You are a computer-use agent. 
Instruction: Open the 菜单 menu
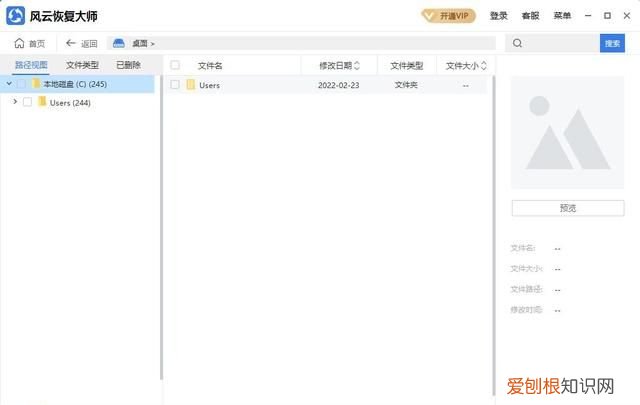562,16
